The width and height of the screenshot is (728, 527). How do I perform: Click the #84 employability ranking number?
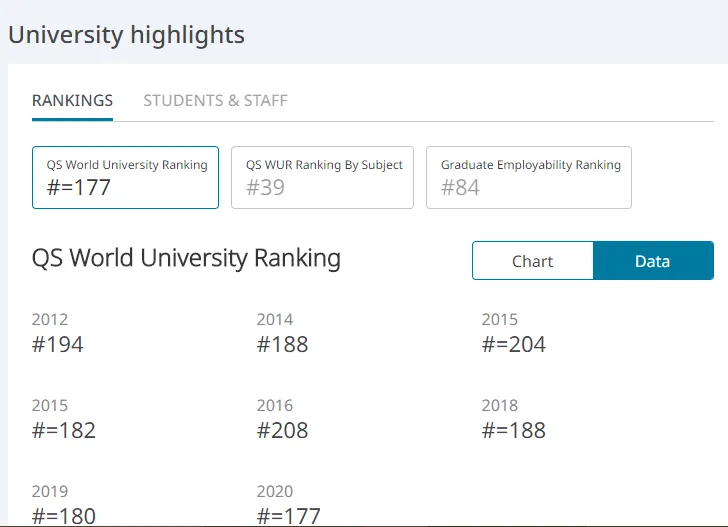(x=460, y=188)
